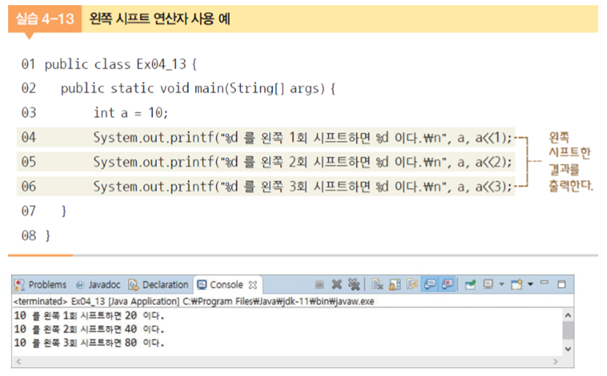Screen dimensions: 607x376
Task: Click the Display Selected Console icon
Action: (x=488, y=284)
